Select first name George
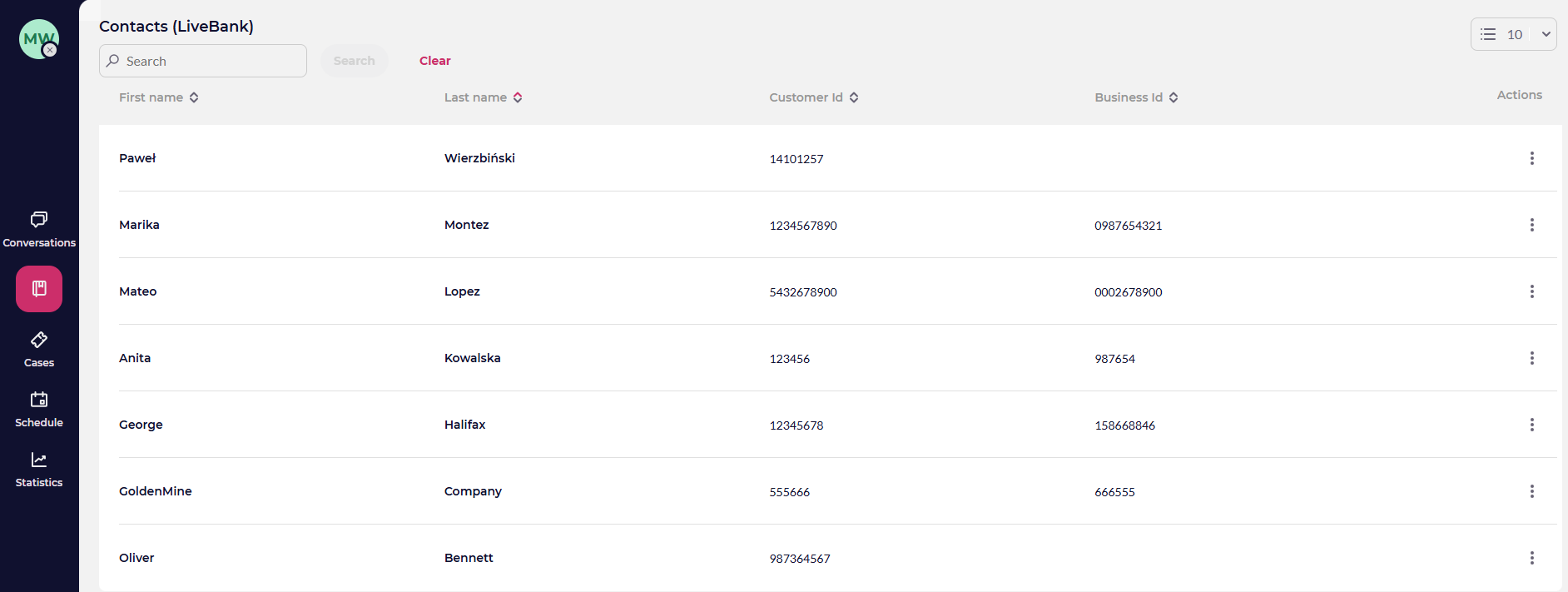1568x592 pixels. [141, 425]
